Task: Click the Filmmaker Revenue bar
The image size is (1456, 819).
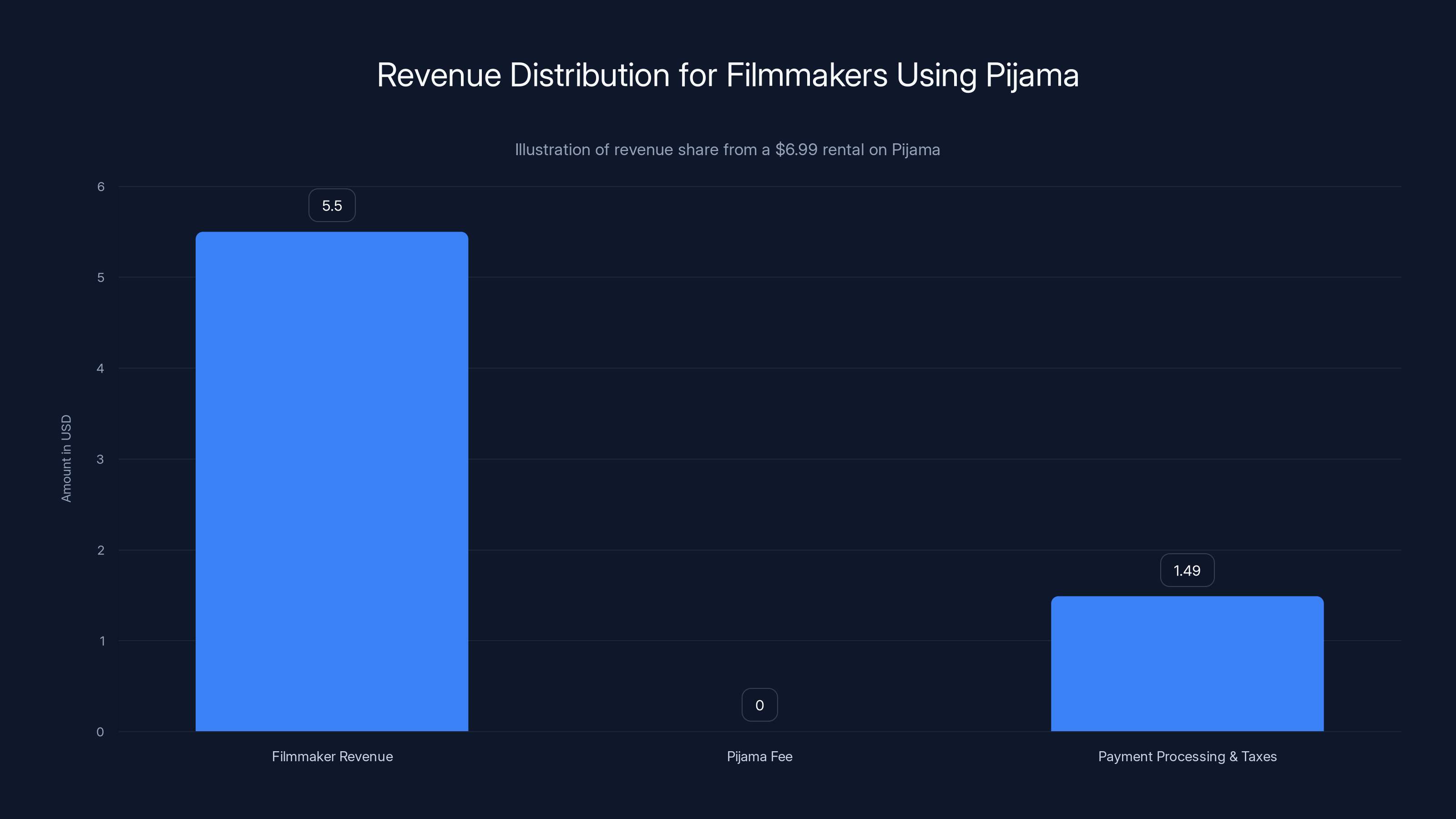Action: point(331,480)
